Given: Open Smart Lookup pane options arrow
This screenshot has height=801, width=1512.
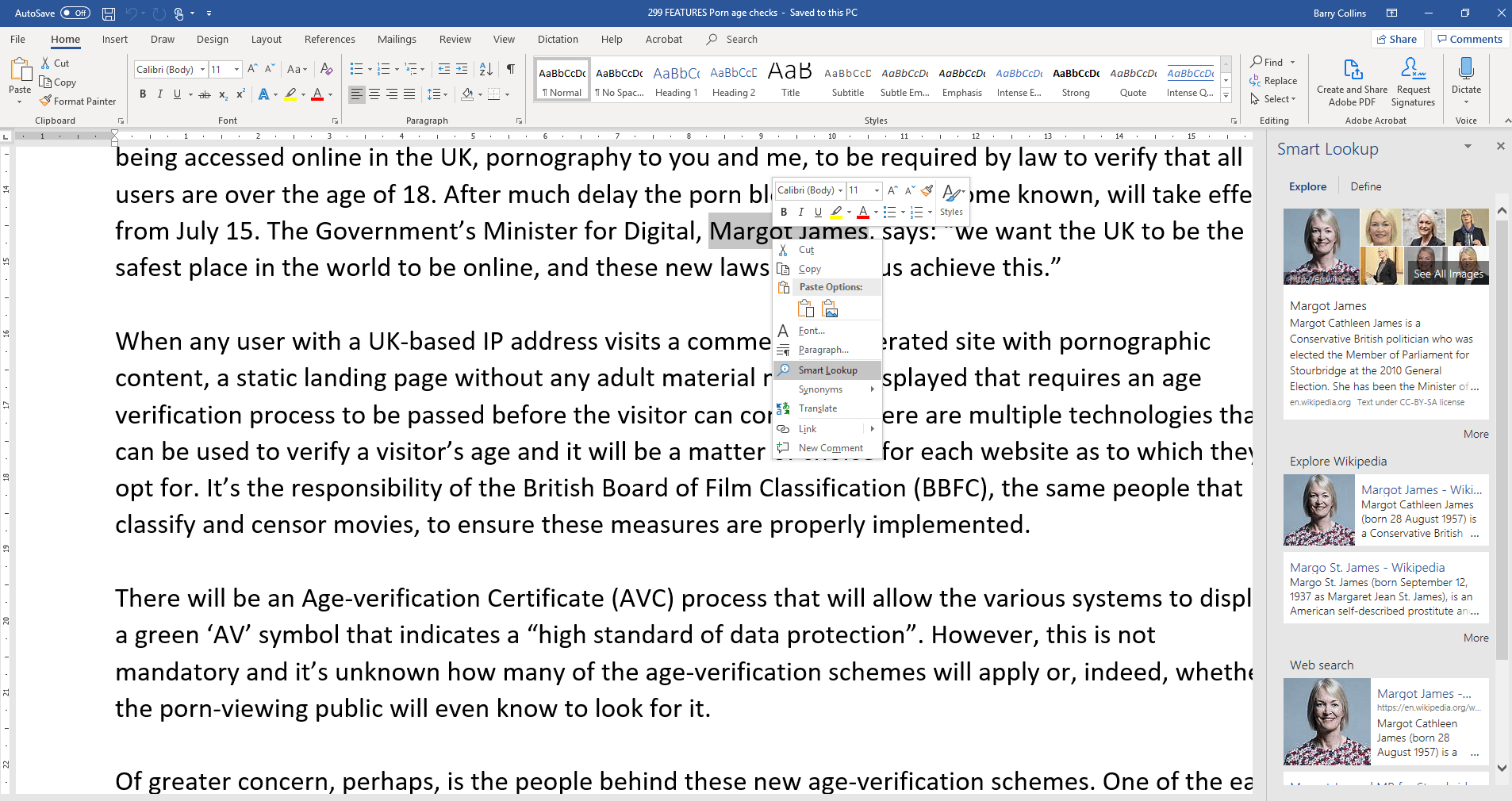Looking at the screenshot, I should click(1468, 147).
